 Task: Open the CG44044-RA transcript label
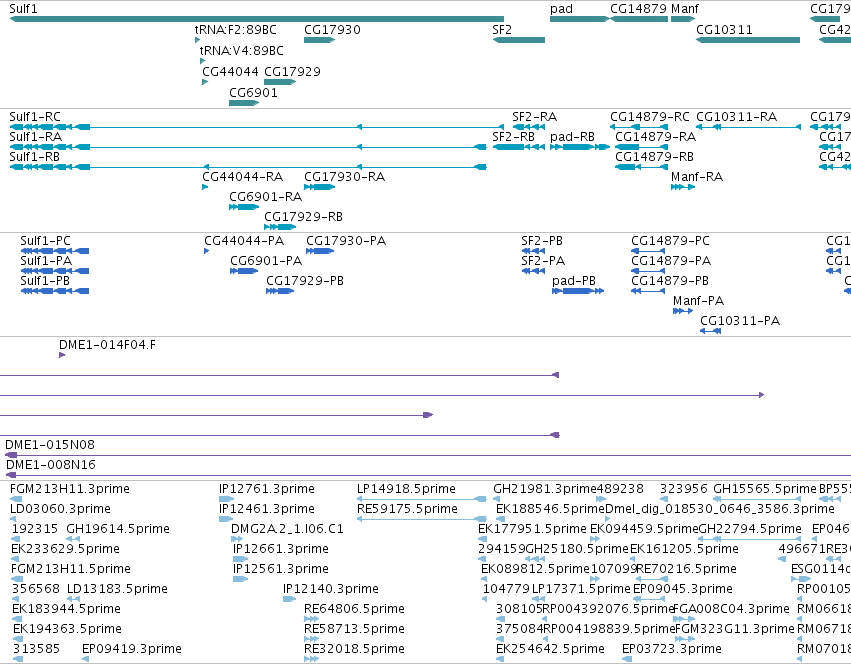coord(243,177)
